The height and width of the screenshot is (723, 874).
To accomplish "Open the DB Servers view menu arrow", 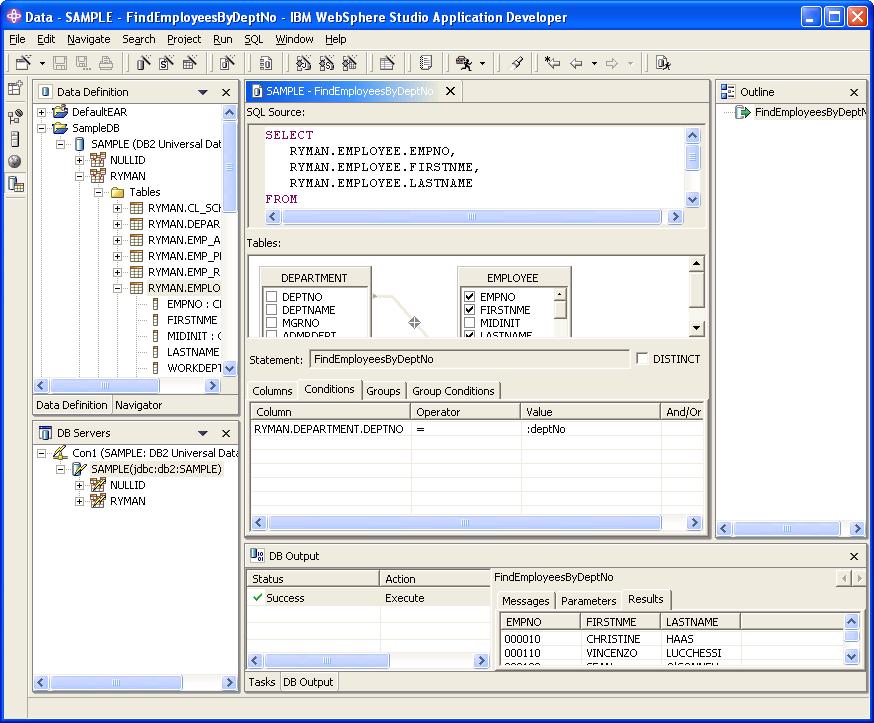I will (203, 433).
